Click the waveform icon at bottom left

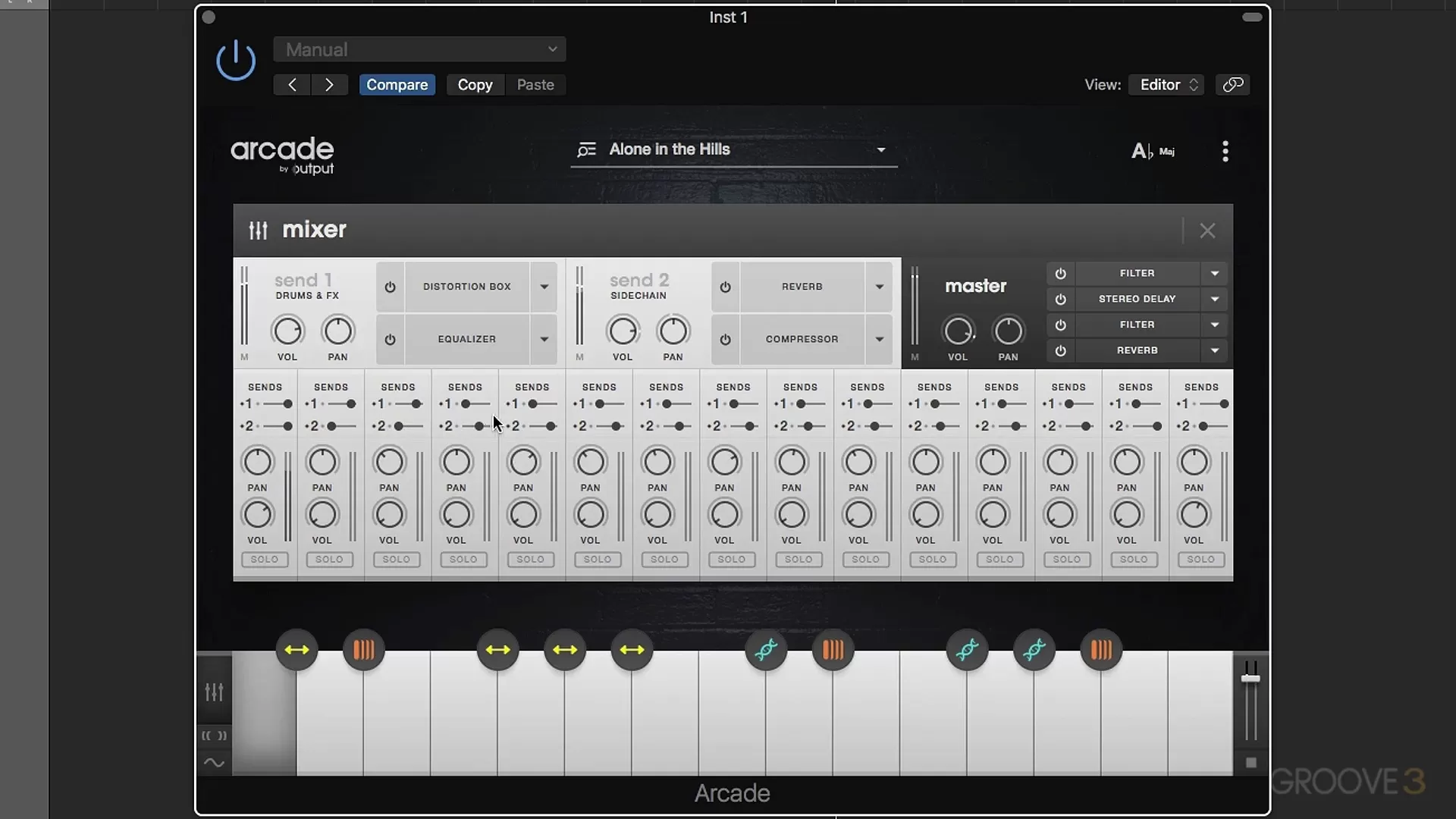tap(215, 763)
